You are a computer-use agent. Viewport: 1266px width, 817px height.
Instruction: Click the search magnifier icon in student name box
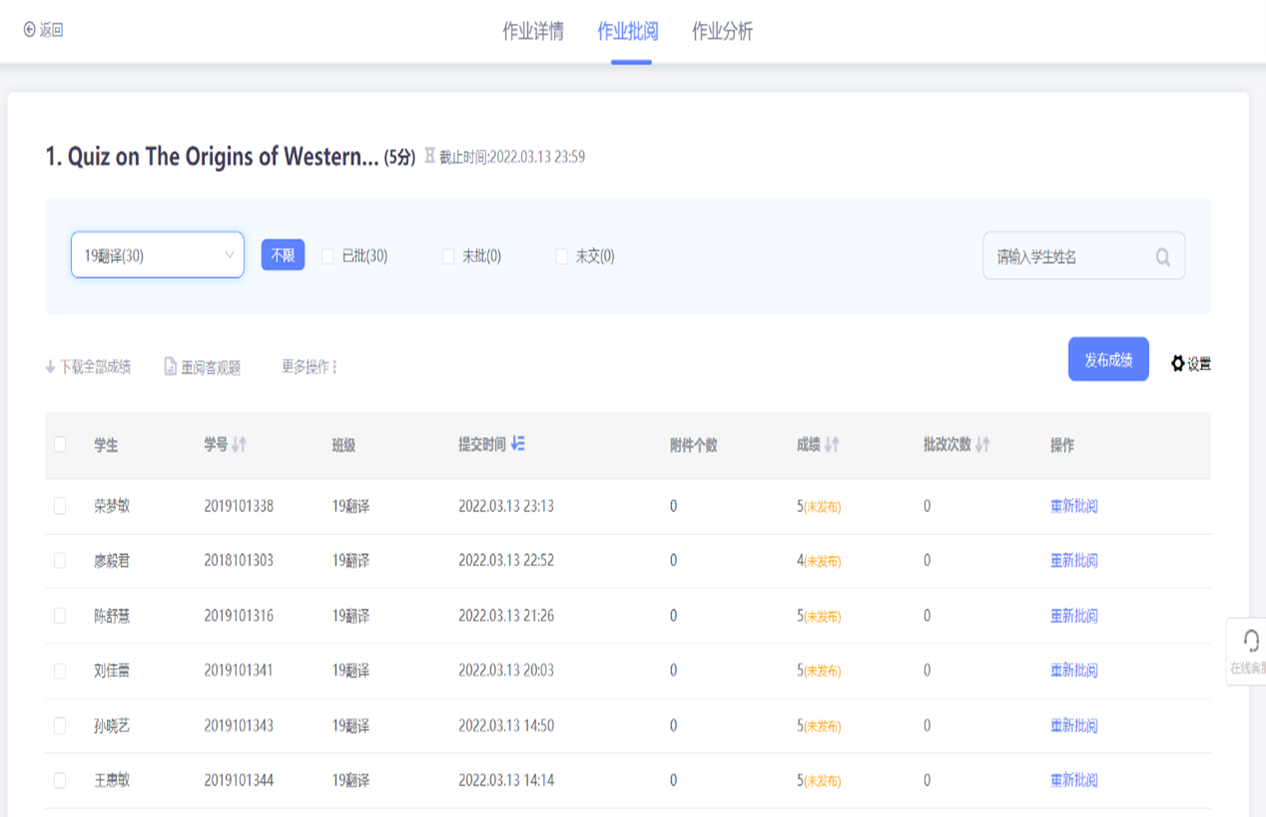[x=1163, y=257]
